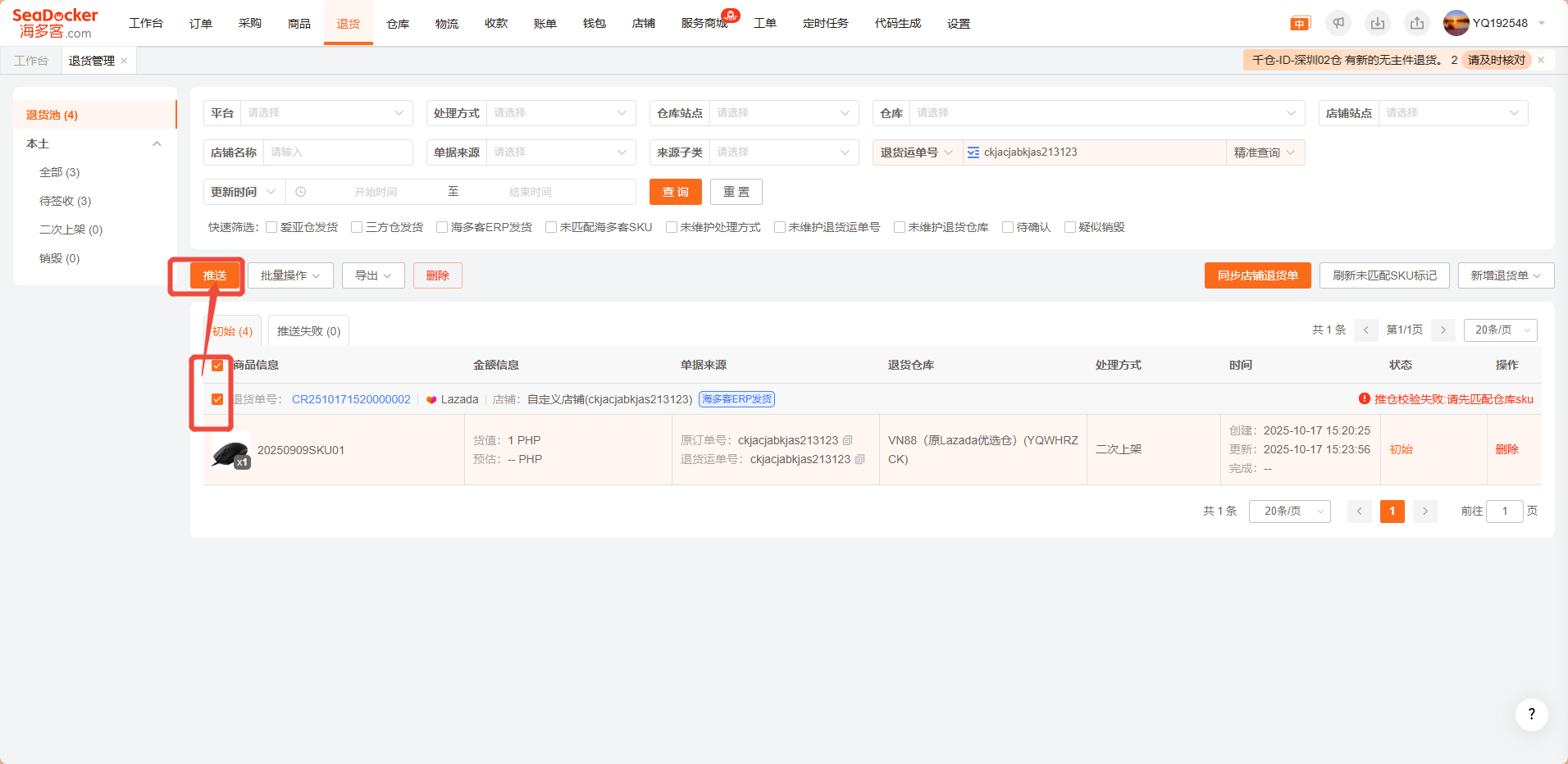Open the round help question mark button
The width and height of the screenshot is (1568, 764).
(1531, 715)
